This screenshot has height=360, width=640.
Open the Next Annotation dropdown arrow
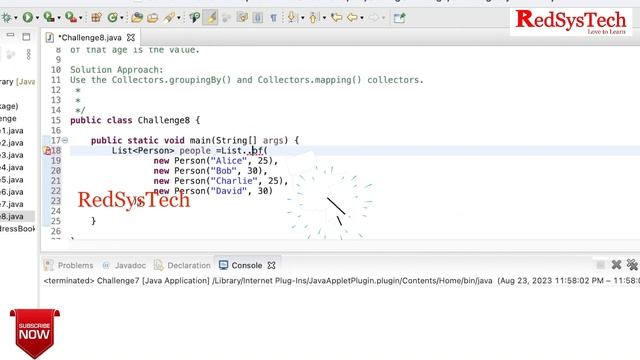302,18
